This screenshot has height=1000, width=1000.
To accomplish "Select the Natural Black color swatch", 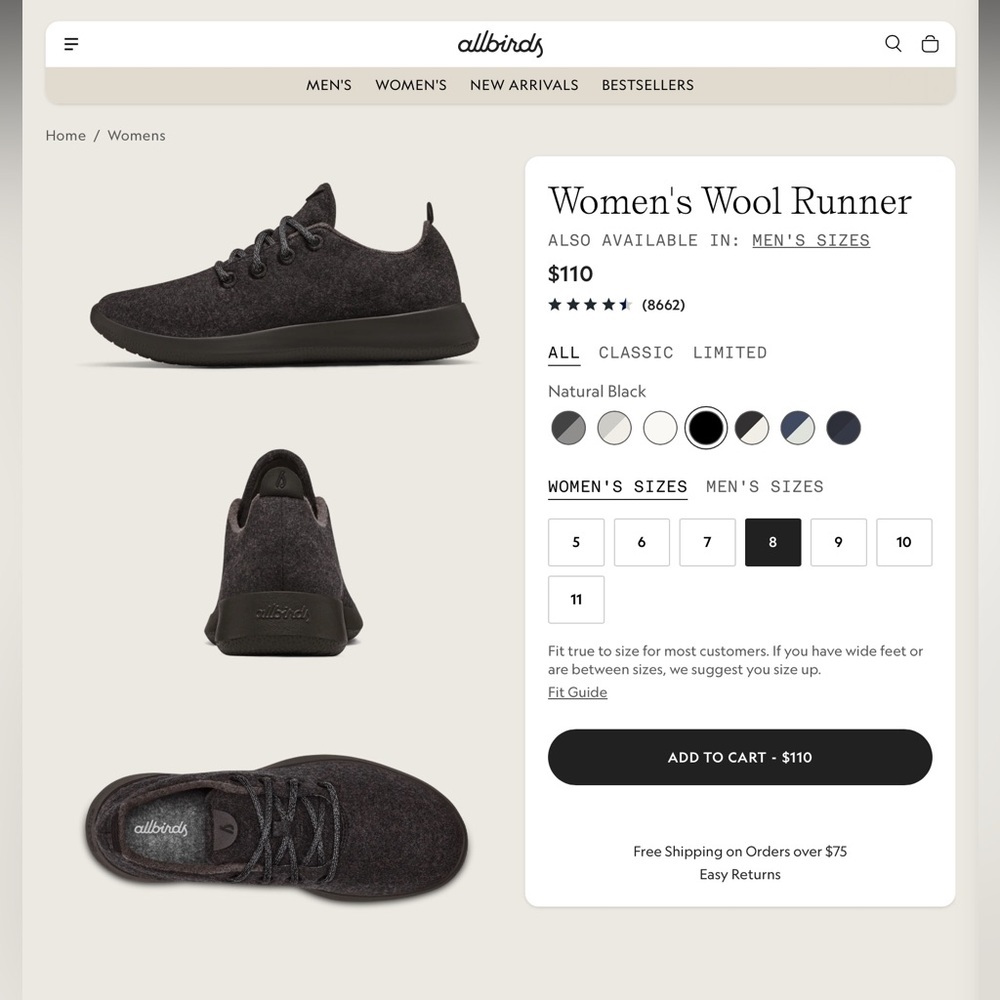I will 706,428.
